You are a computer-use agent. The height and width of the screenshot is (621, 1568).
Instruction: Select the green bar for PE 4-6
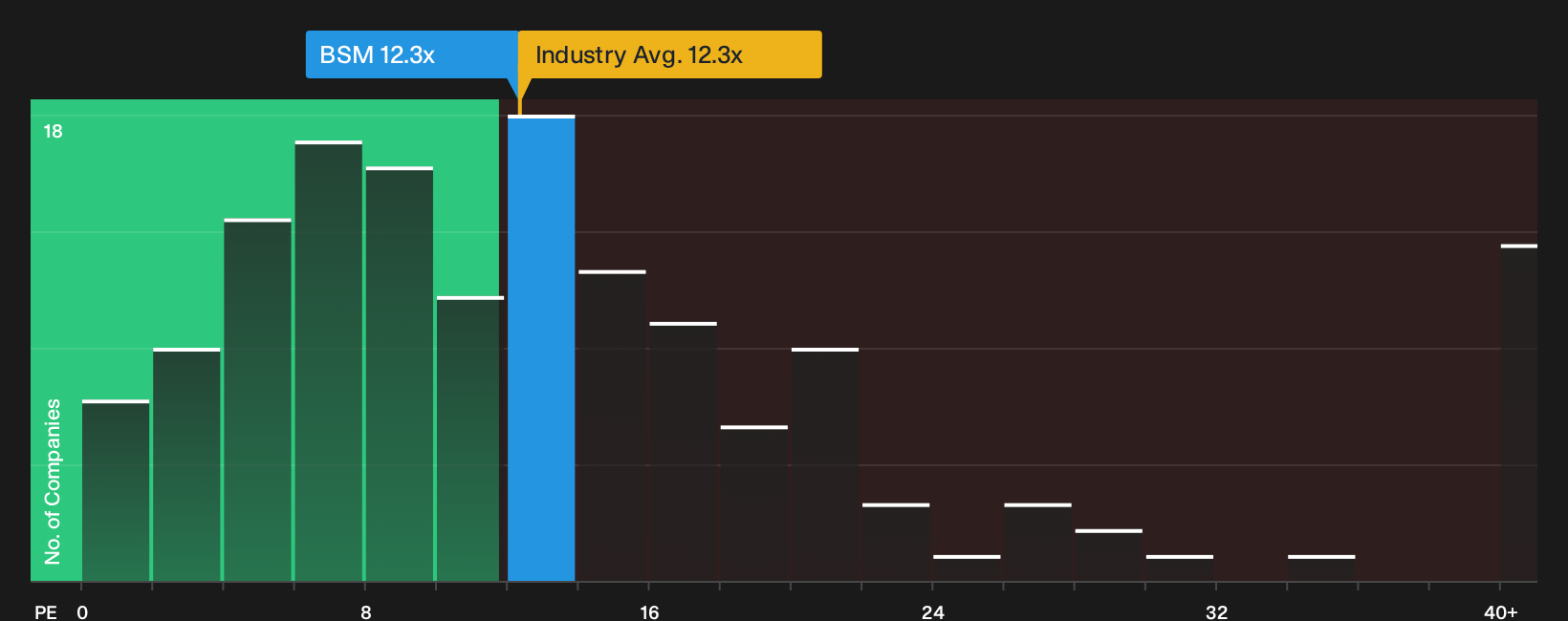257,400
